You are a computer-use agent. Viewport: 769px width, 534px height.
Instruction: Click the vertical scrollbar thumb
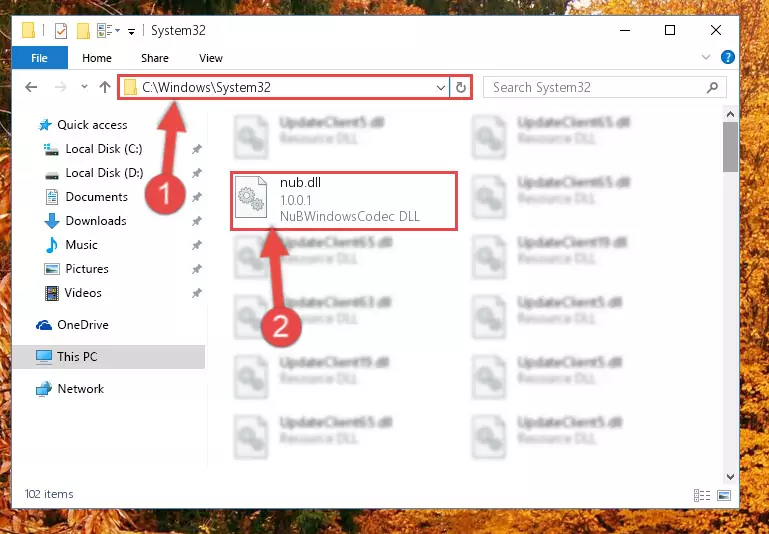point(730,147)
